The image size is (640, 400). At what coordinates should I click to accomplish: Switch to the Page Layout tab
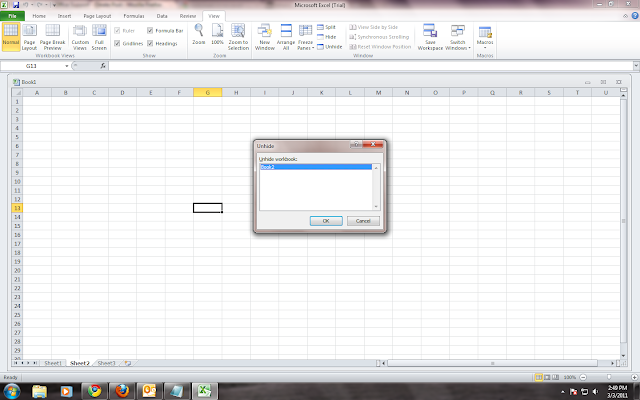(97, 16)
